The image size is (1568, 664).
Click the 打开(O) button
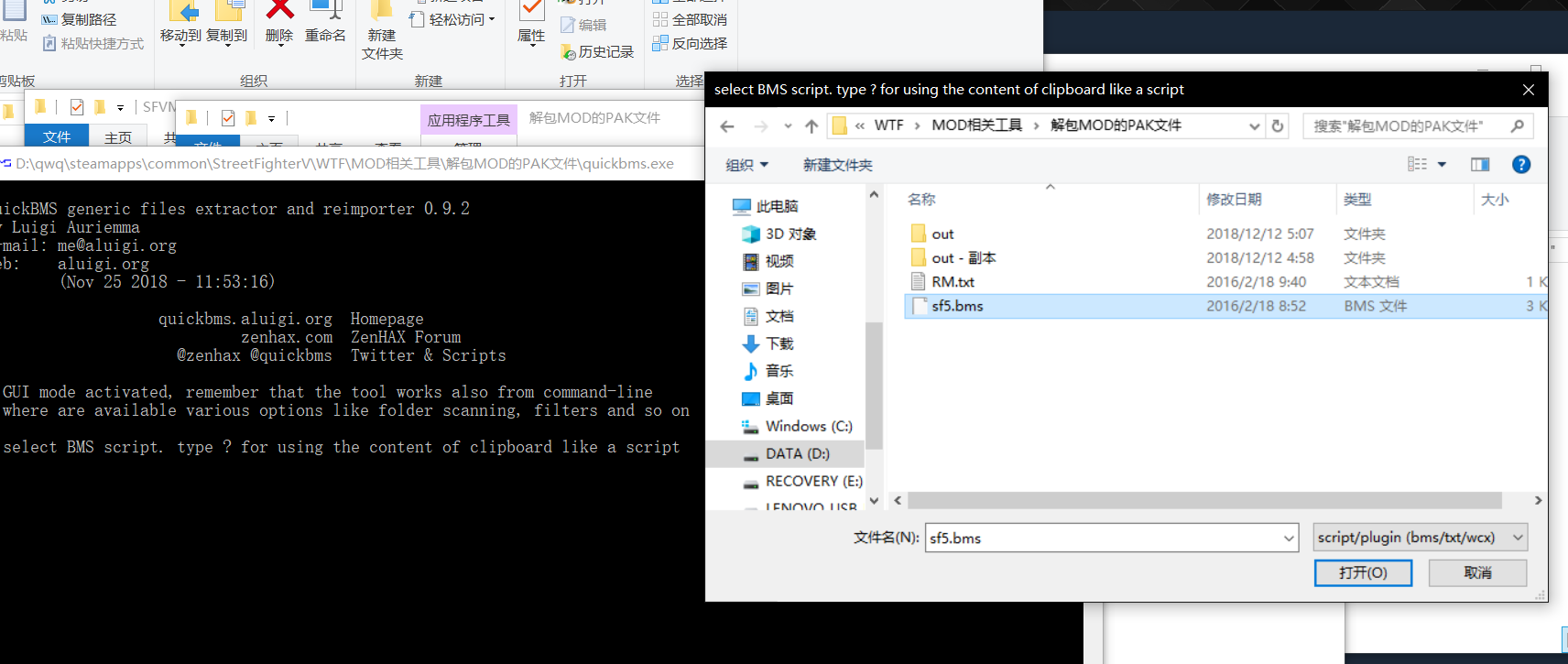coord(1363,572)
